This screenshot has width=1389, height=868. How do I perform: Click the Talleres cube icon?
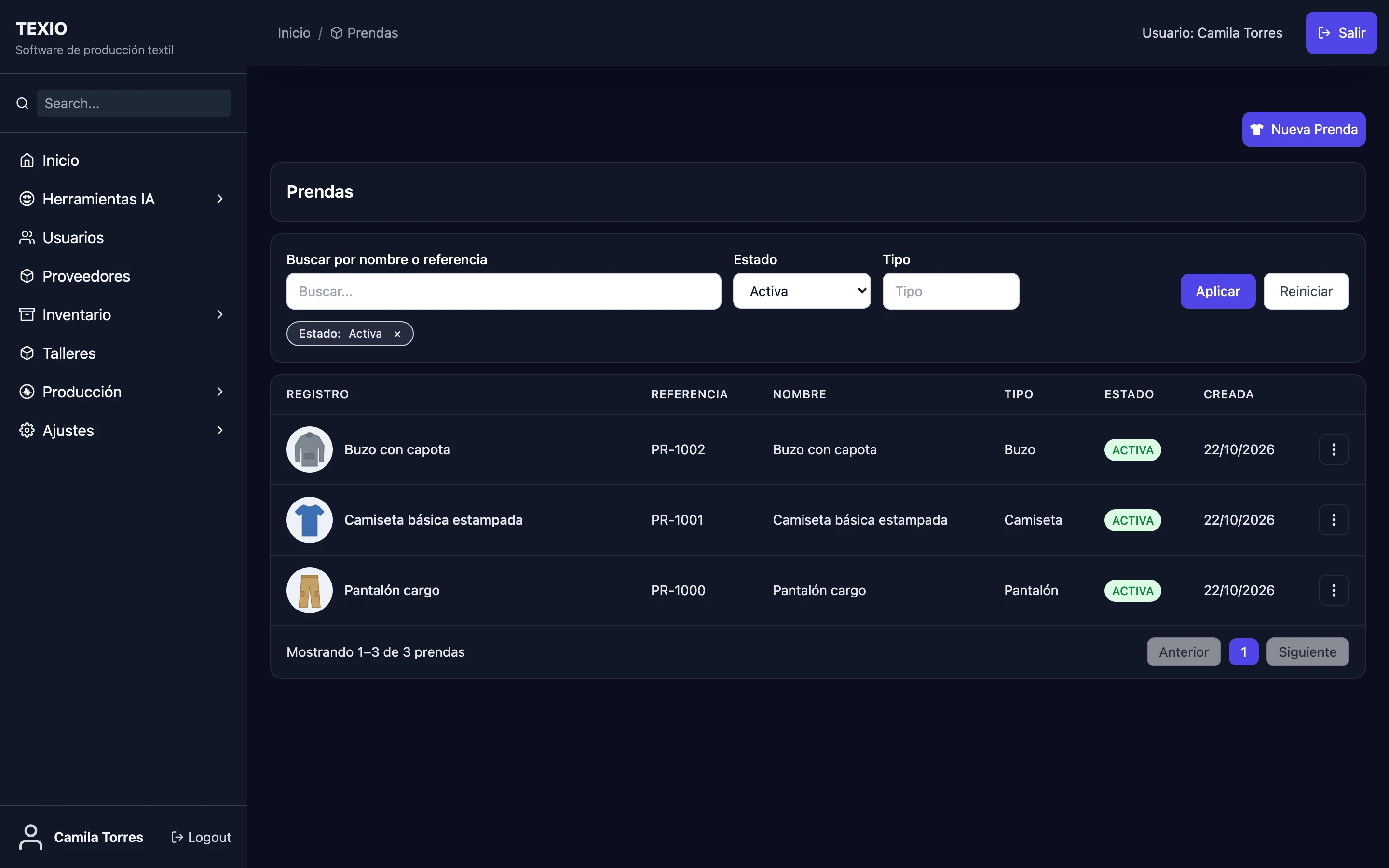(x=27, y=353)
